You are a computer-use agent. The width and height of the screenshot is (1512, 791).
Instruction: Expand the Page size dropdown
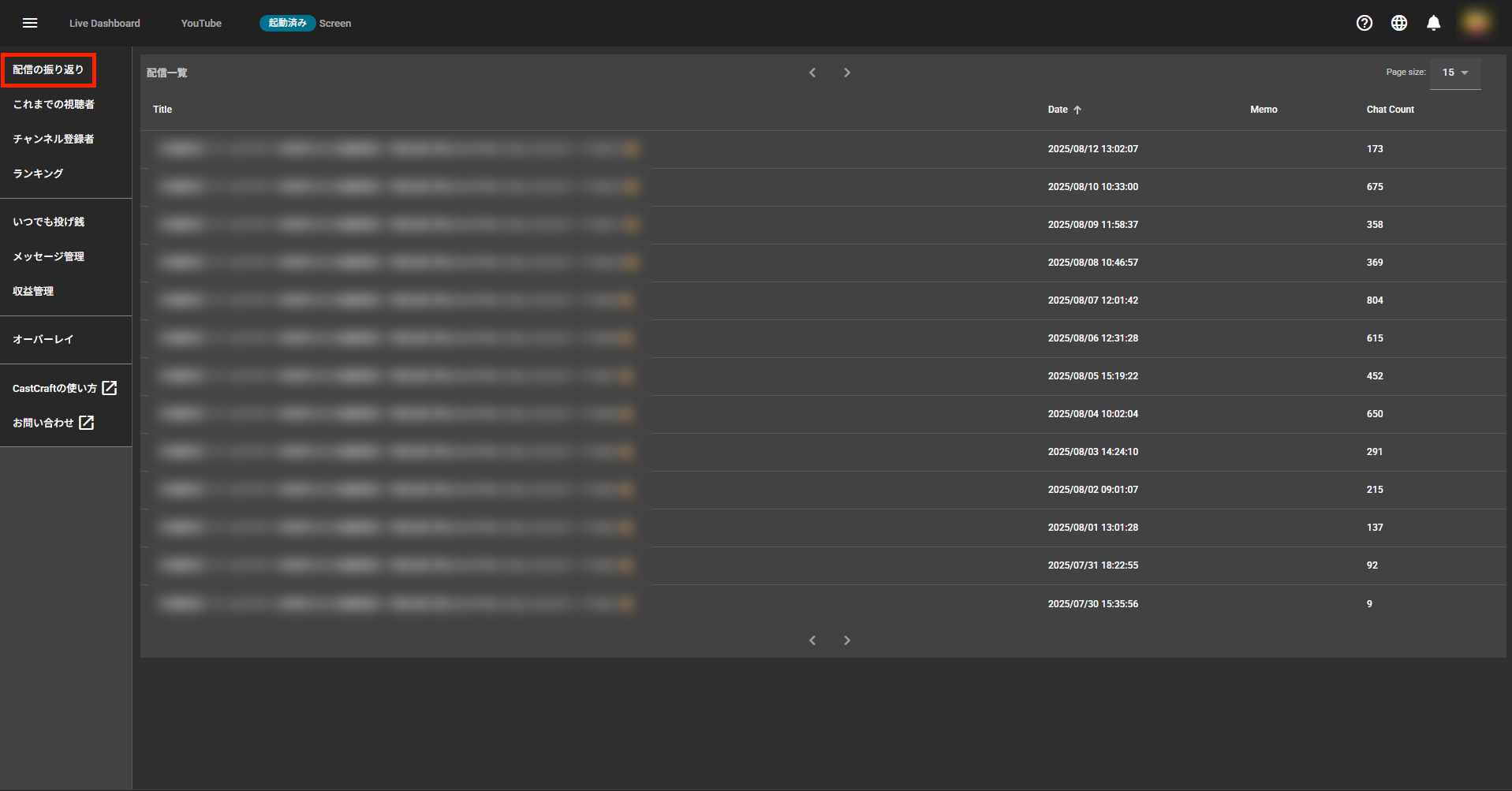tap(1455, 73)
